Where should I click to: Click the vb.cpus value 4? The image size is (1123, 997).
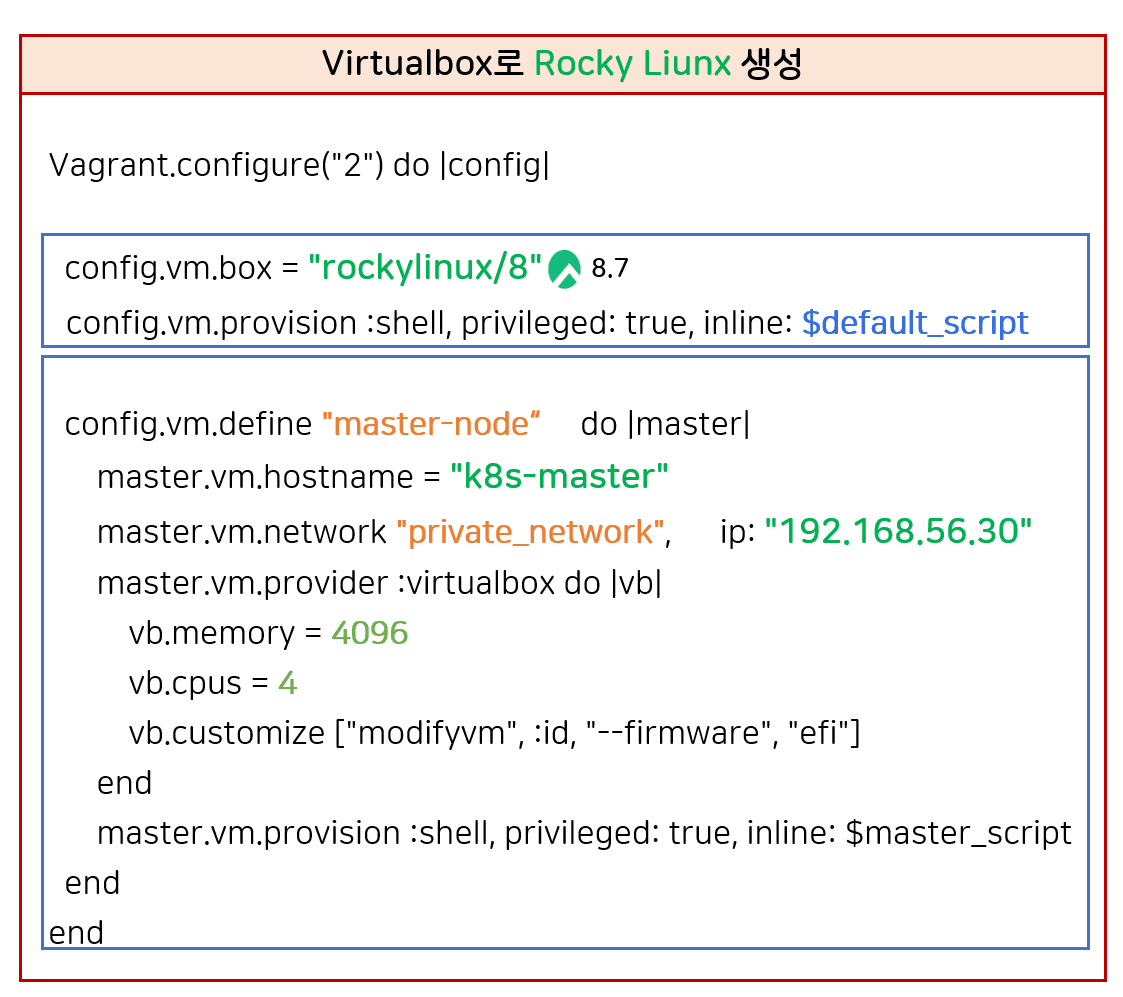pyautogui.click(x=288, y=683)
